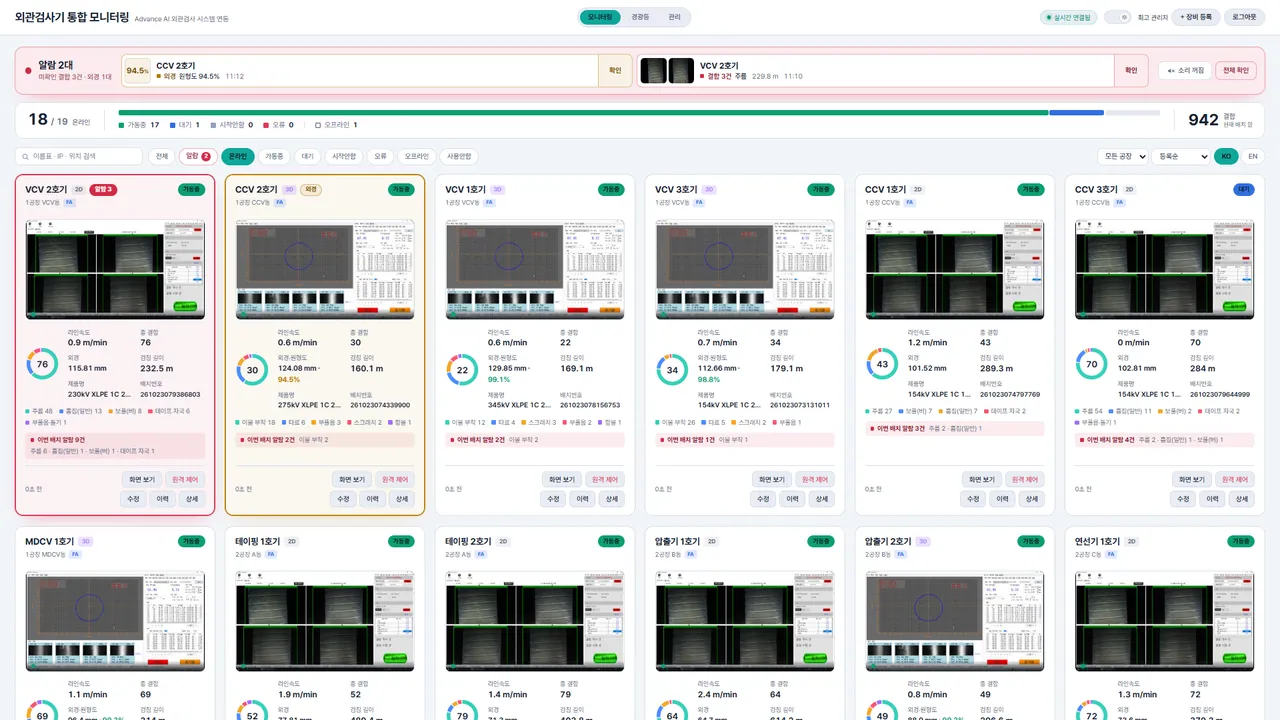Open the 모든 공장 factory dropdown
Screen dimensions: 1280x720
click(1123, 156)
